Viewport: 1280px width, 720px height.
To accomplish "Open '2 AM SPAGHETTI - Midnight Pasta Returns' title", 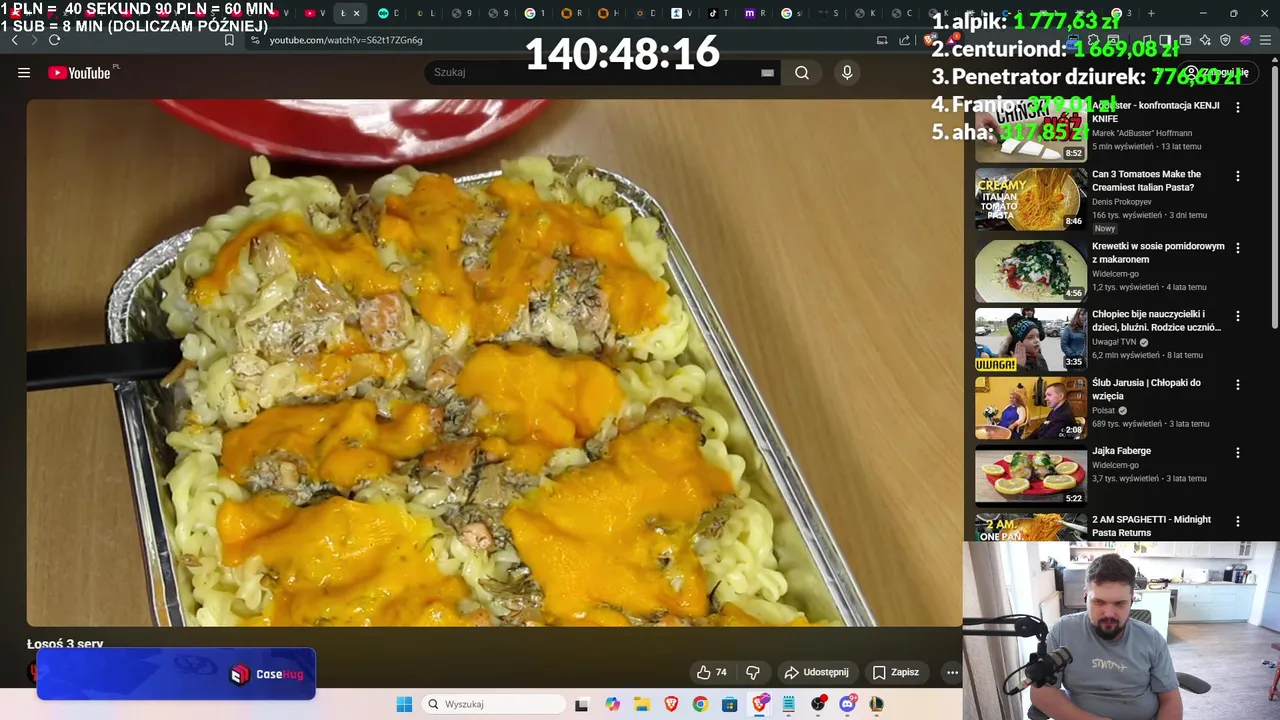I will pyautogui.click(x=1152, y=526).
